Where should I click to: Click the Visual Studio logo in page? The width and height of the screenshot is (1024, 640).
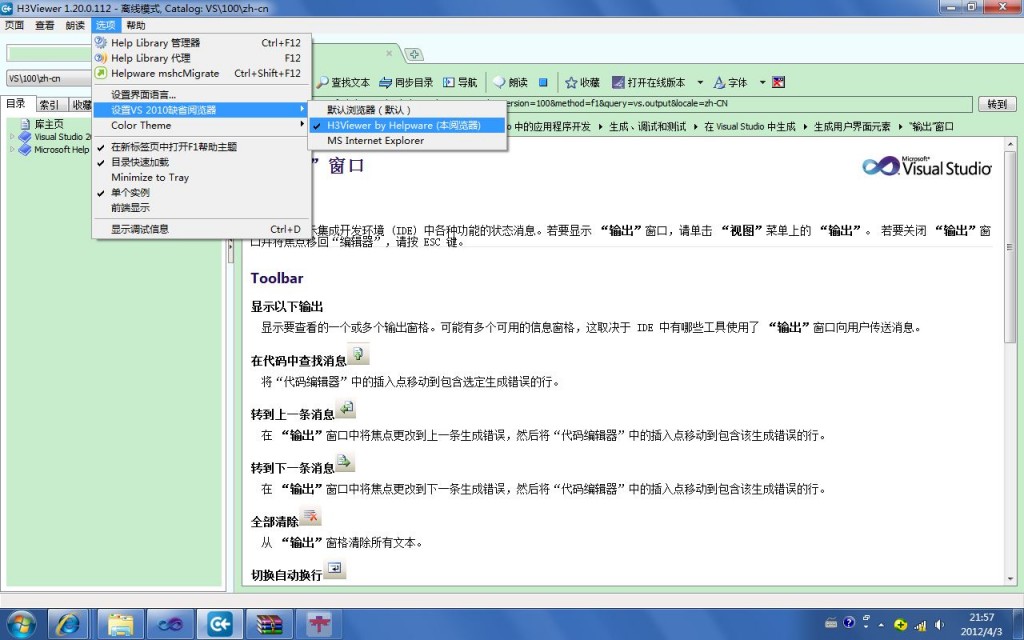[927, 166]
